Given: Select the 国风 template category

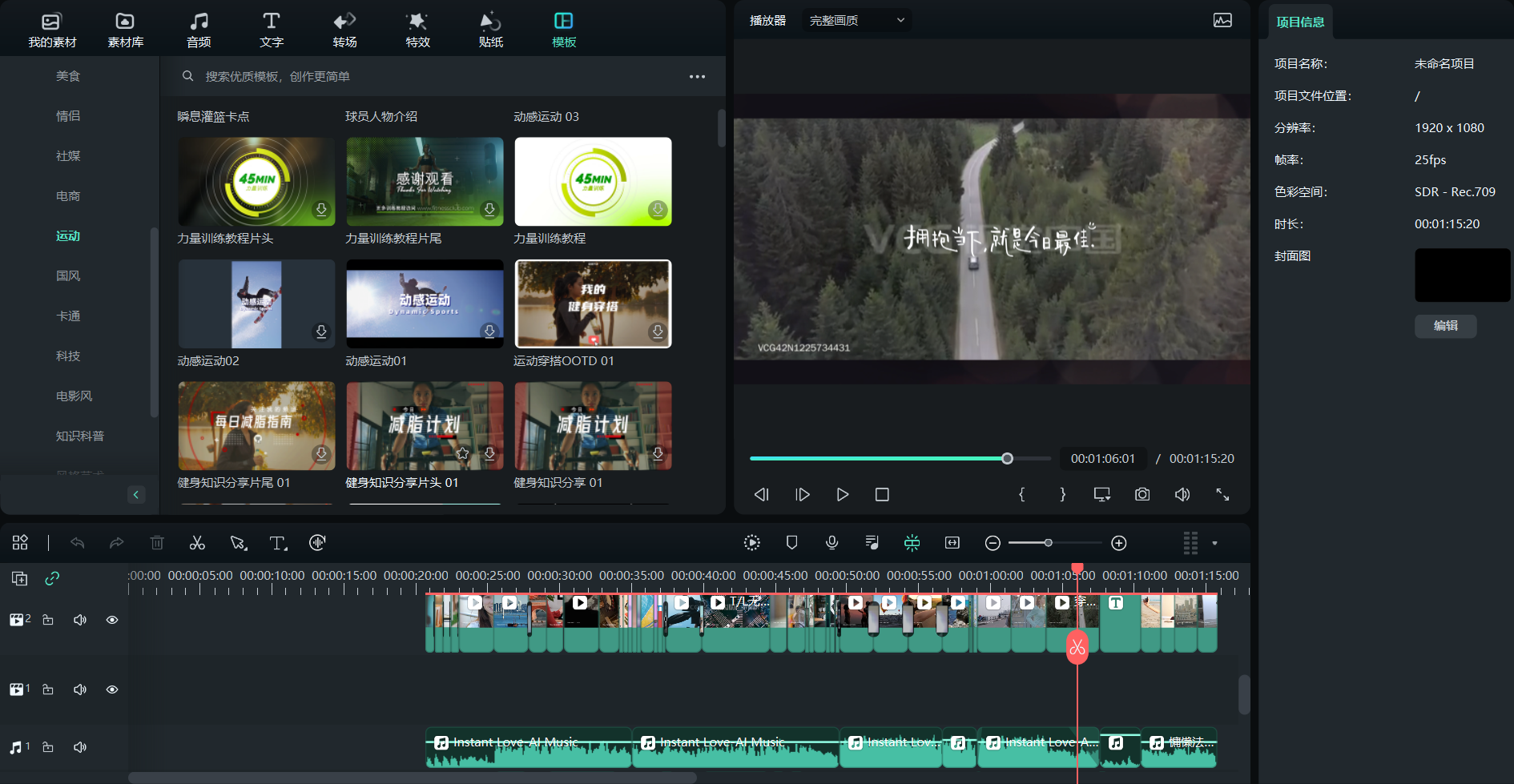Looking at the screenshot, I should tap(68, 276).
